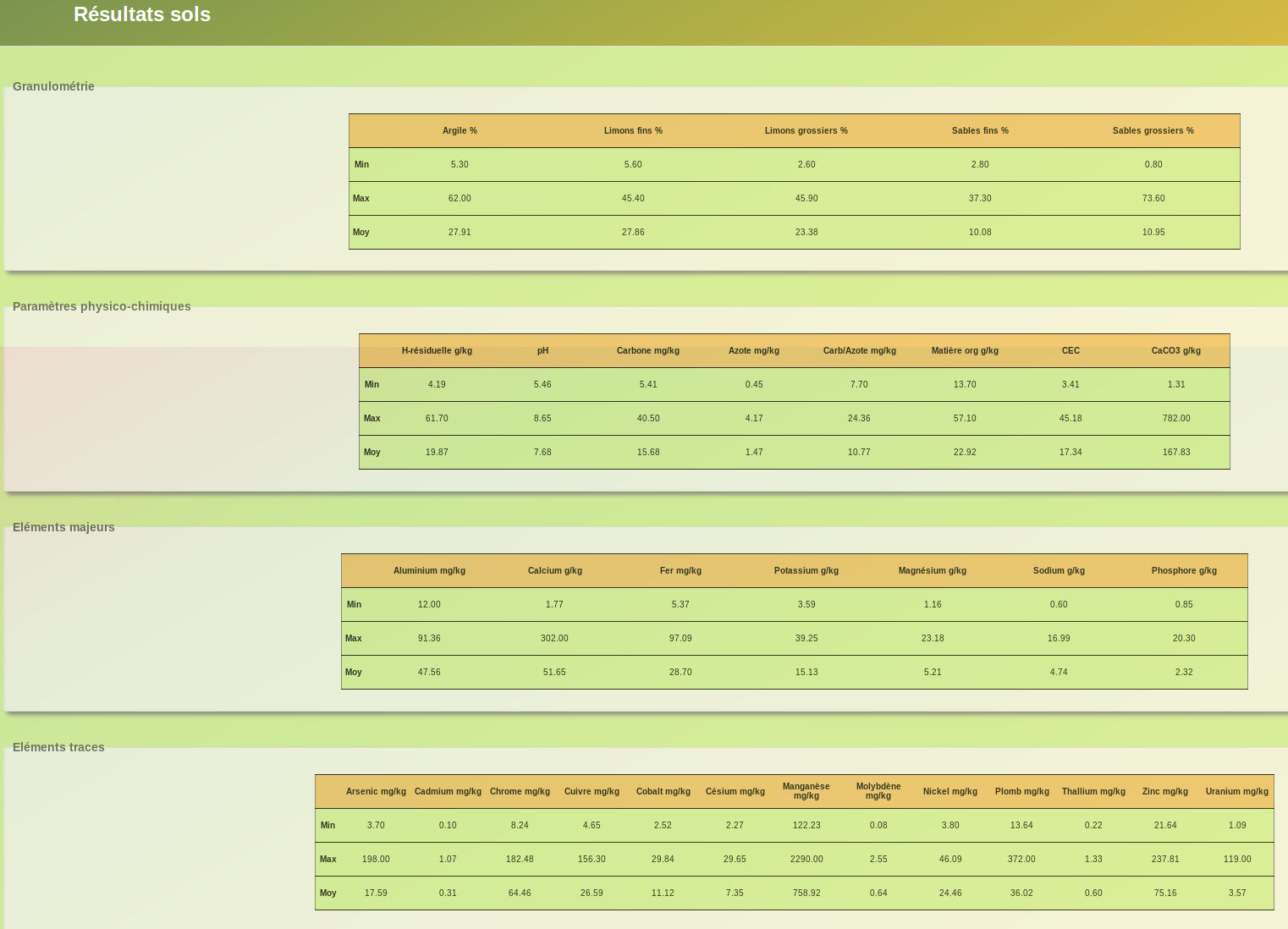Select the 'Eléments traces' section heading
1288x929 pixels.
58,747
